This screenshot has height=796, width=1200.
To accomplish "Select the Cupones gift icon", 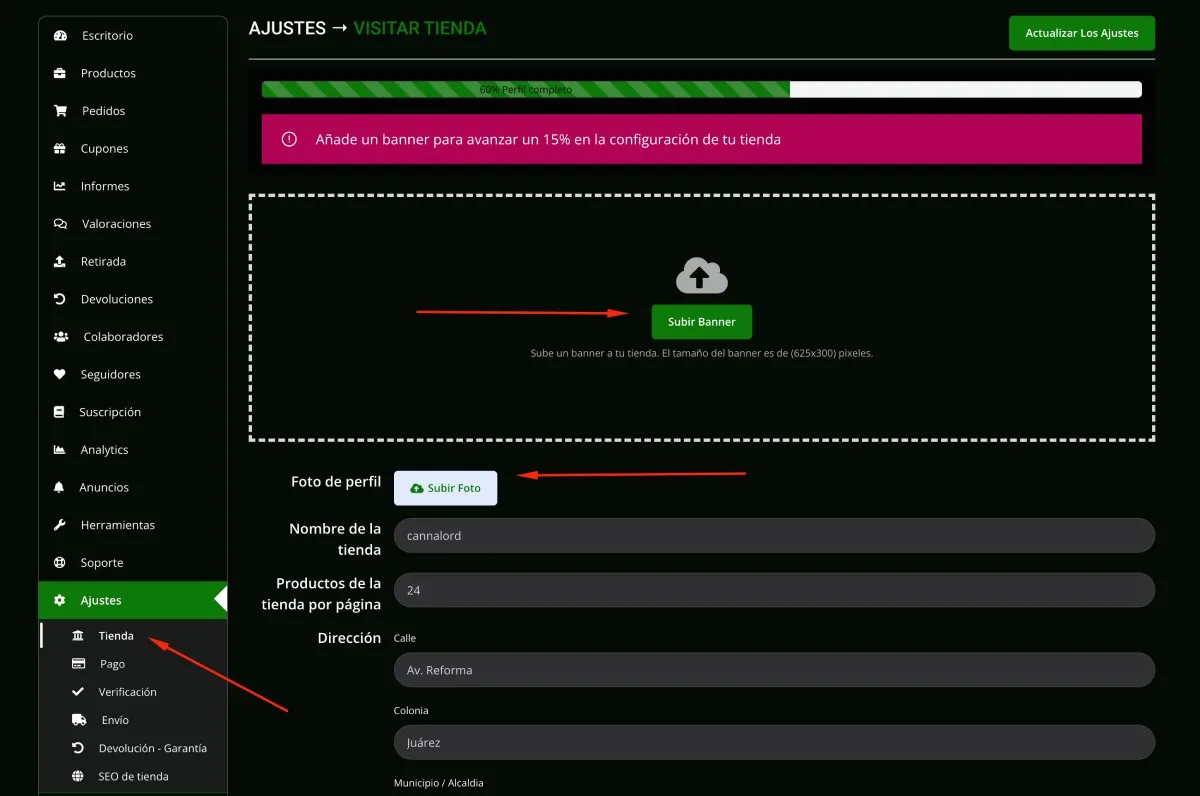I will (60, 149).
